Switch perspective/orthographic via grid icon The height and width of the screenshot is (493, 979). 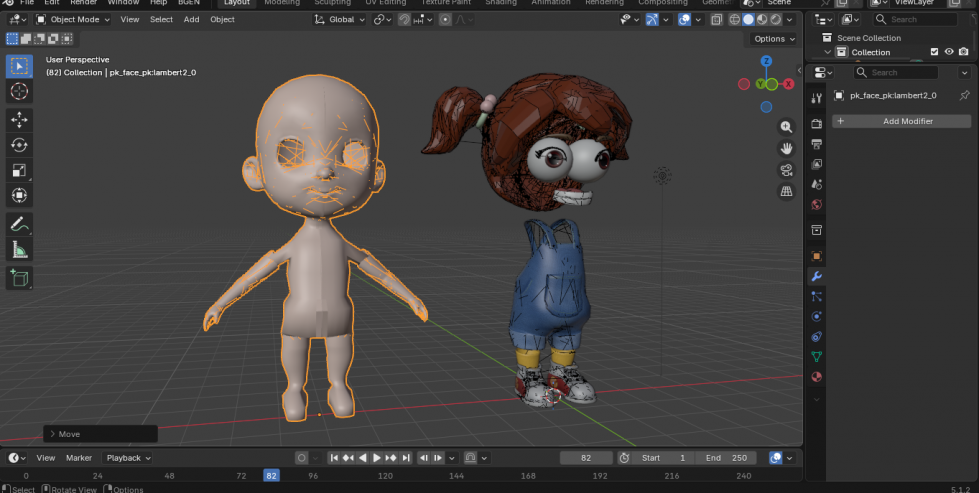[786, 191]
